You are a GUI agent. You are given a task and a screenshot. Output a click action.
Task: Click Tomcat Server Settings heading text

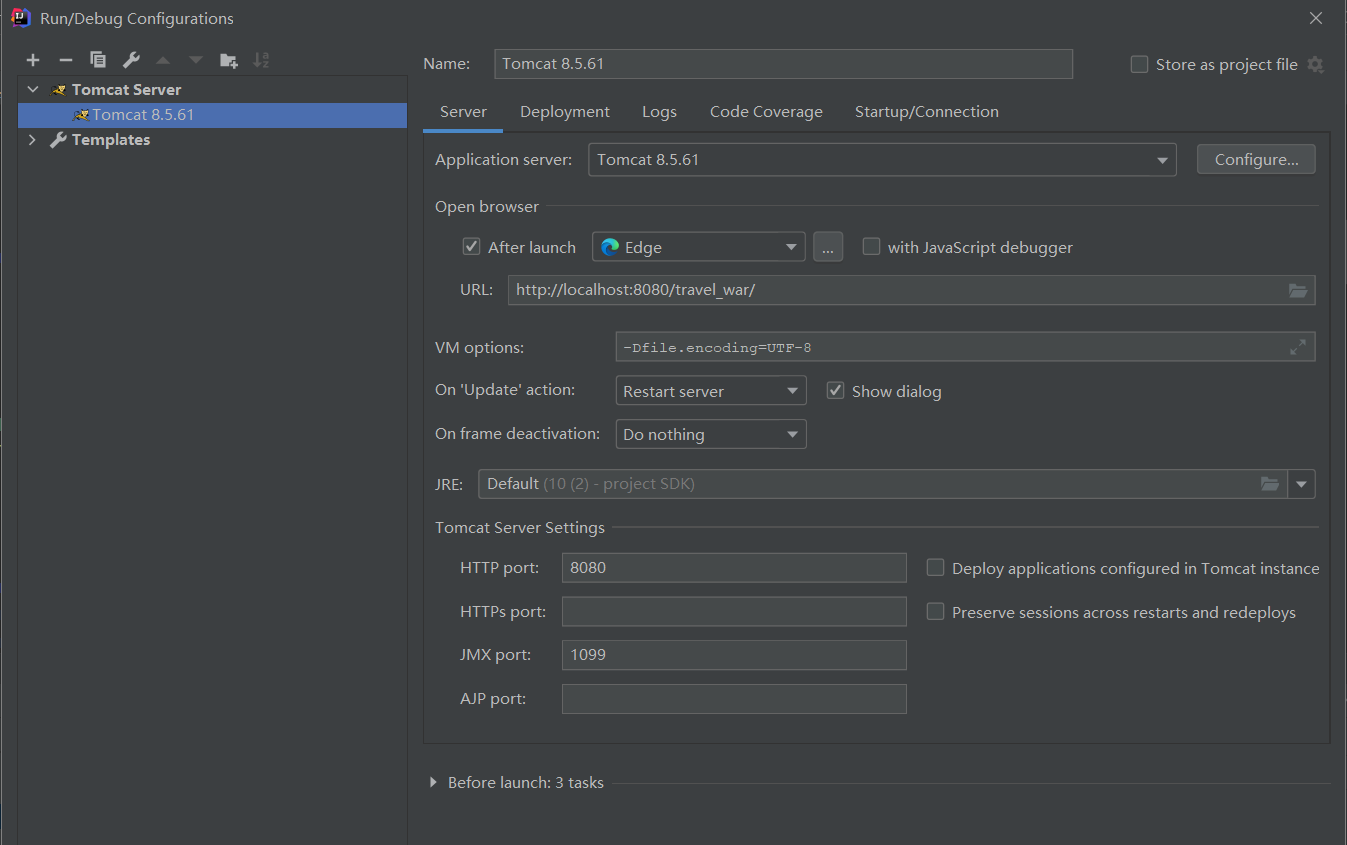click(x=520, y=528)
